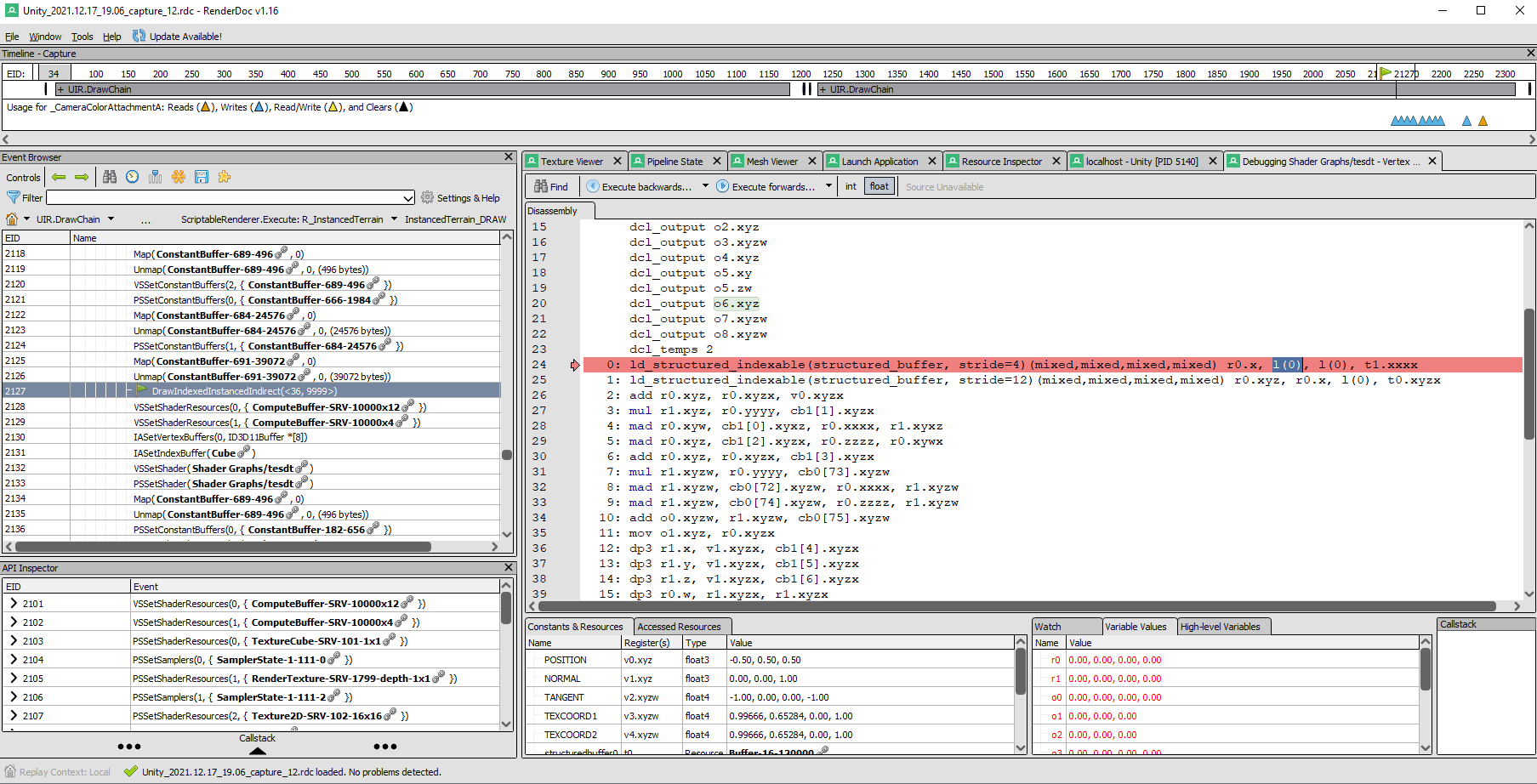Click the Callstack up arrow in API Inspector
The image size is (1537, 784).
[x=258, y=751]
